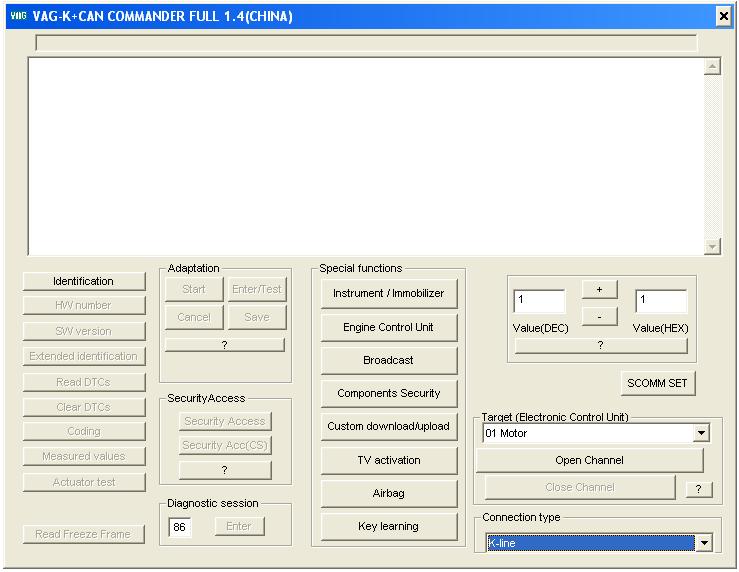Click the Measured values button

[84, 457]
